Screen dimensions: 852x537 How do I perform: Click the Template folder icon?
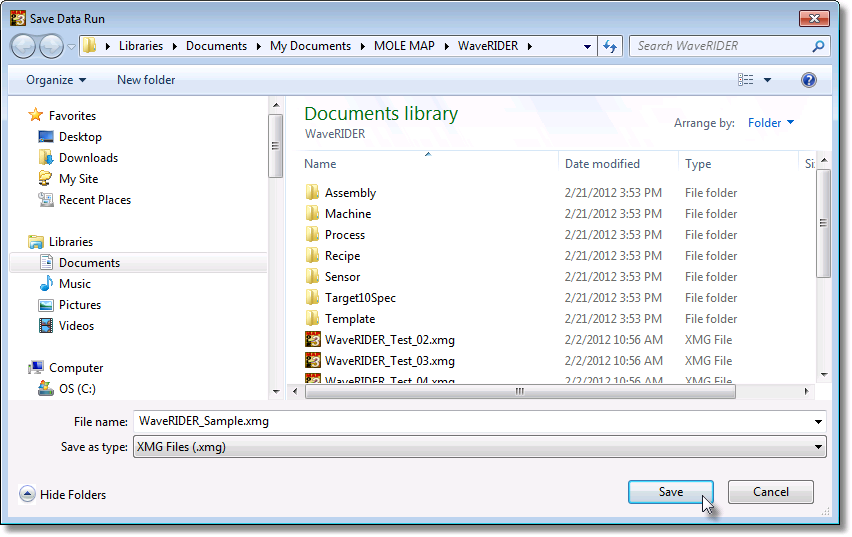click(x=312, y=319)
